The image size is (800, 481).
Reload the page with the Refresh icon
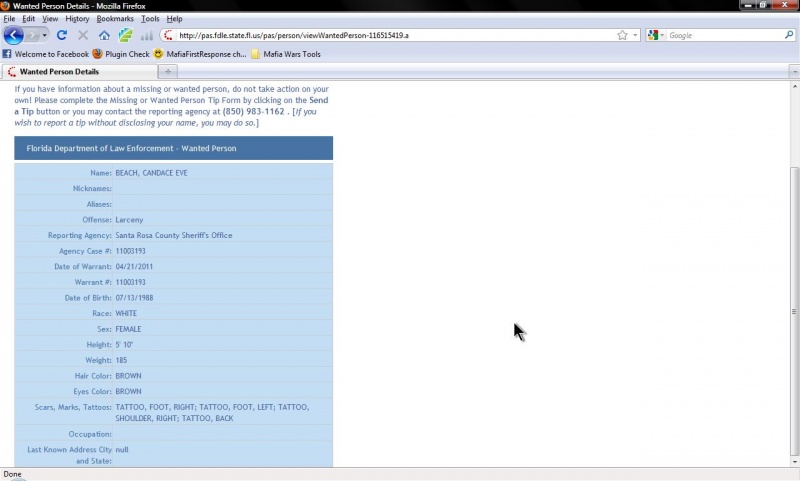(62, 35)
